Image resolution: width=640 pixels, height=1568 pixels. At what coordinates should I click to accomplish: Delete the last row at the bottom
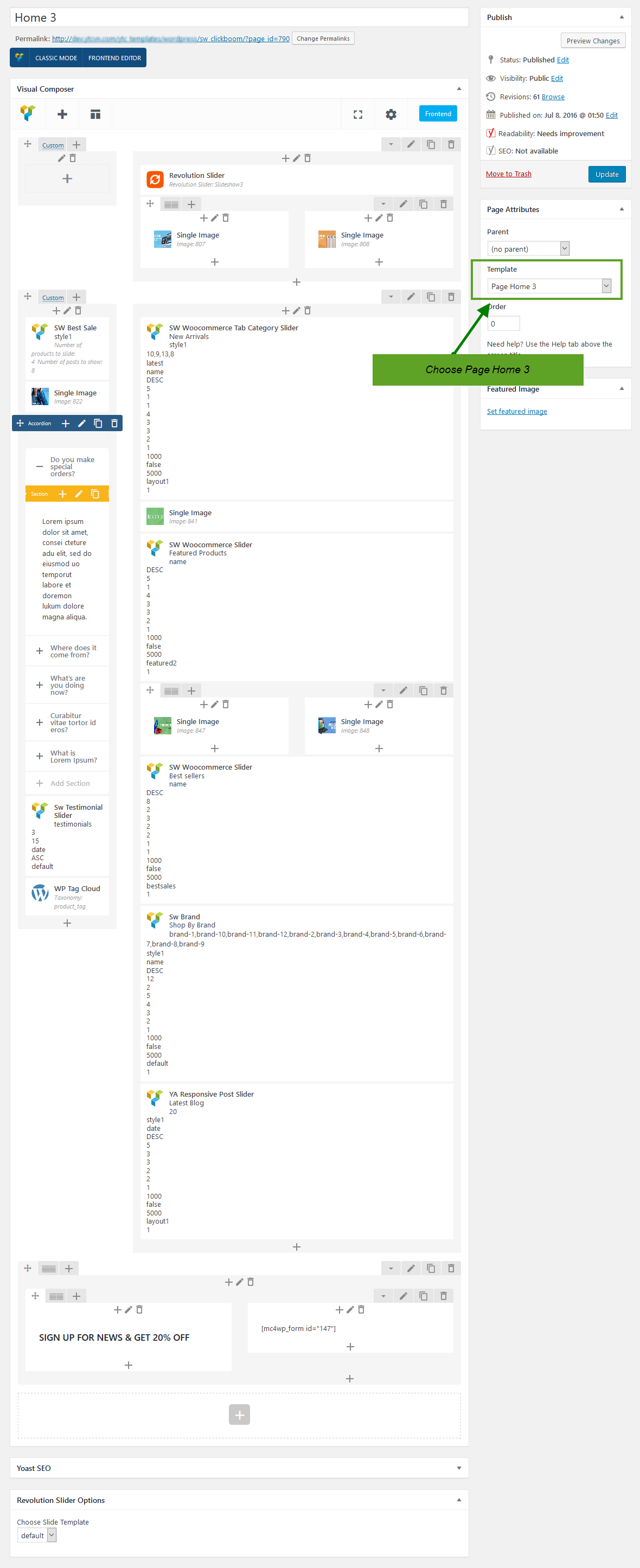pos(451,1268)
